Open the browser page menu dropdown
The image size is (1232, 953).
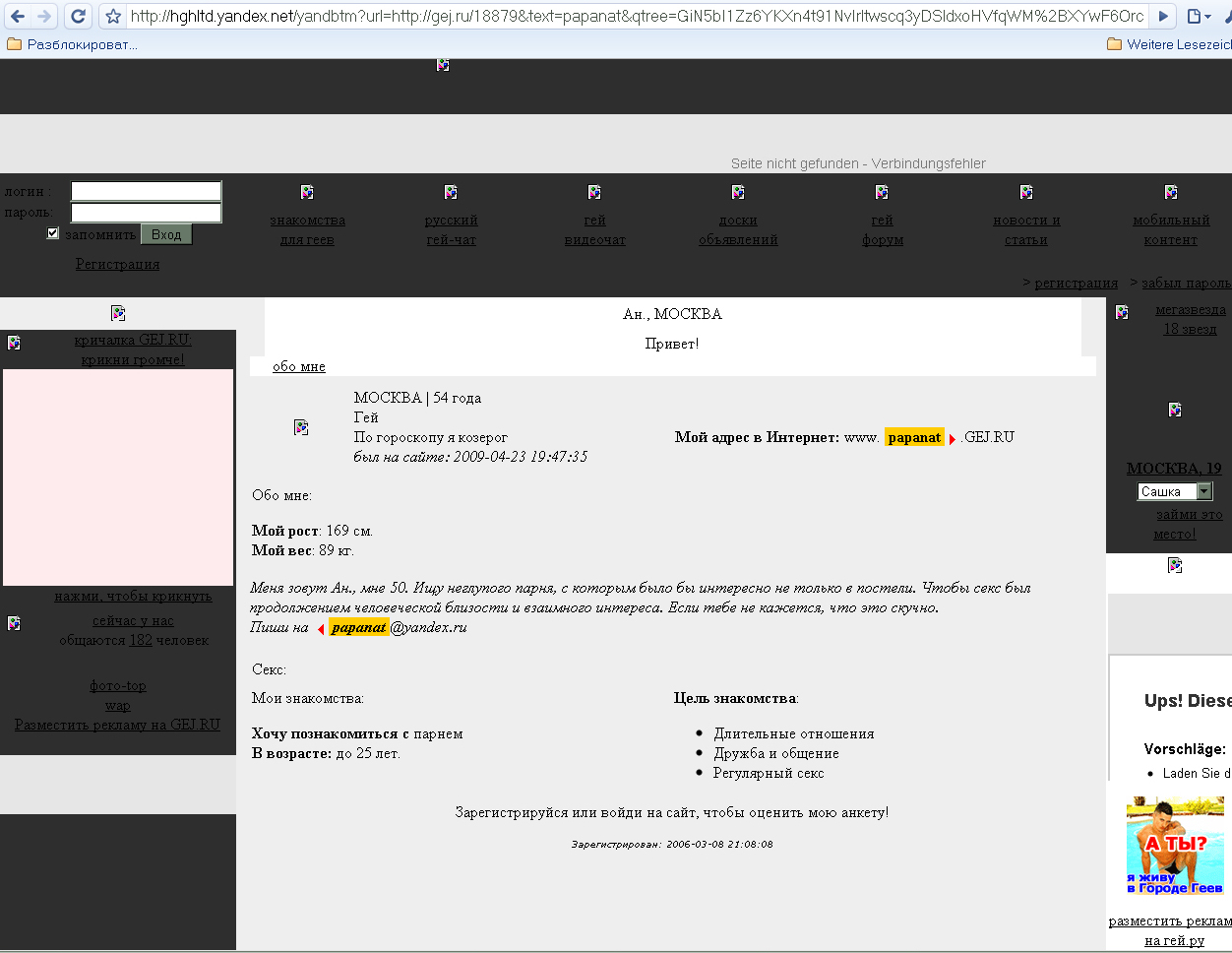[x=1198, y=16]
